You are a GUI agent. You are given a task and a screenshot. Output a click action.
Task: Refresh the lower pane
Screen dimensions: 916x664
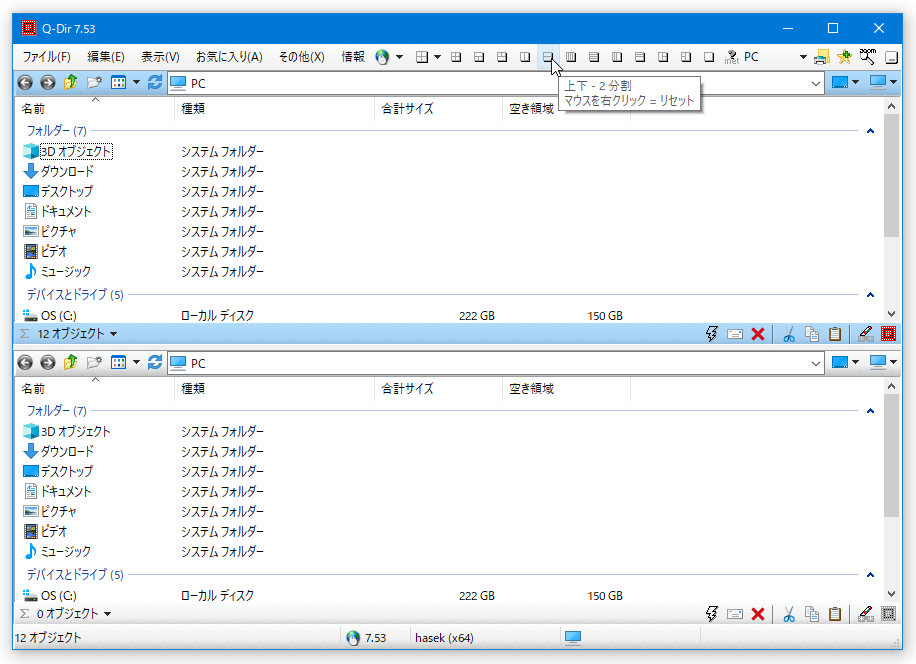pyautogui.click(x=155, y=363)
